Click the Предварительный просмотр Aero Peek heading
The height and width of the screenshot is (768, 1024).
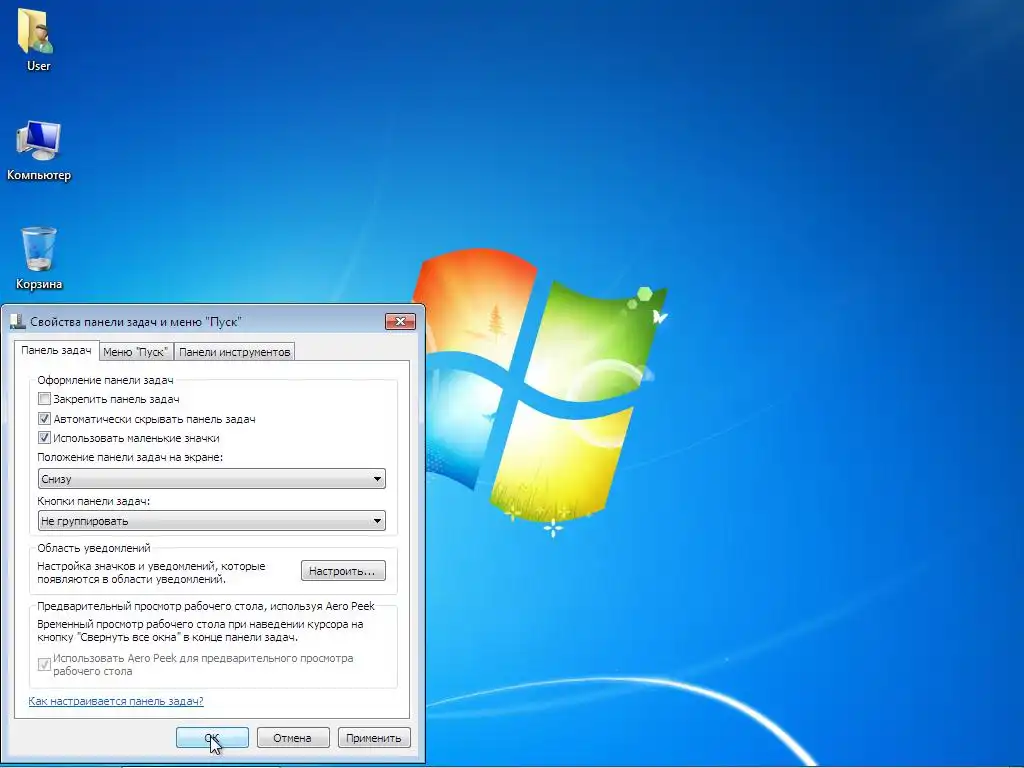[206, 606]
